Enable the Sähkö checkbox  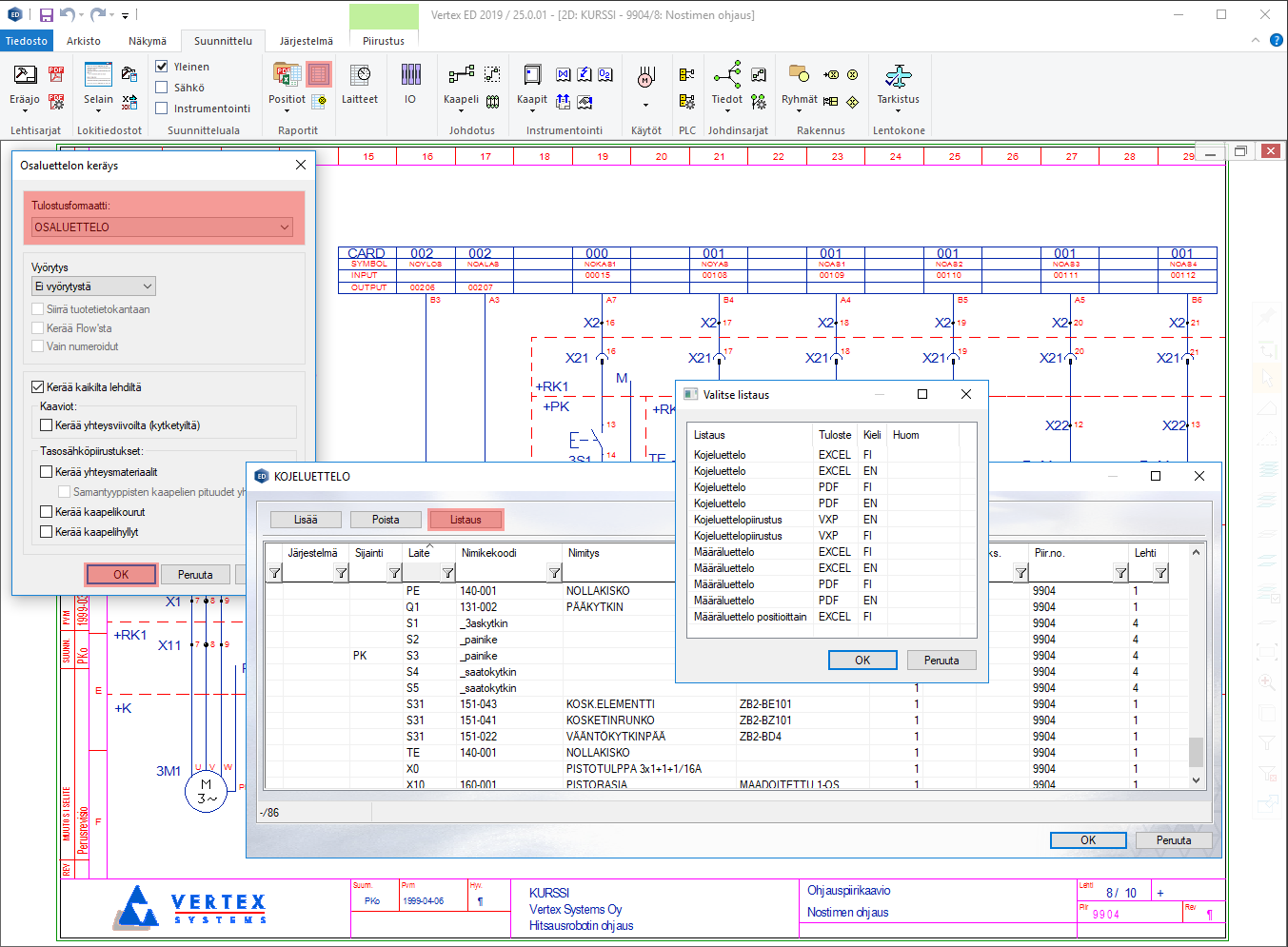[x=162, y=88]
